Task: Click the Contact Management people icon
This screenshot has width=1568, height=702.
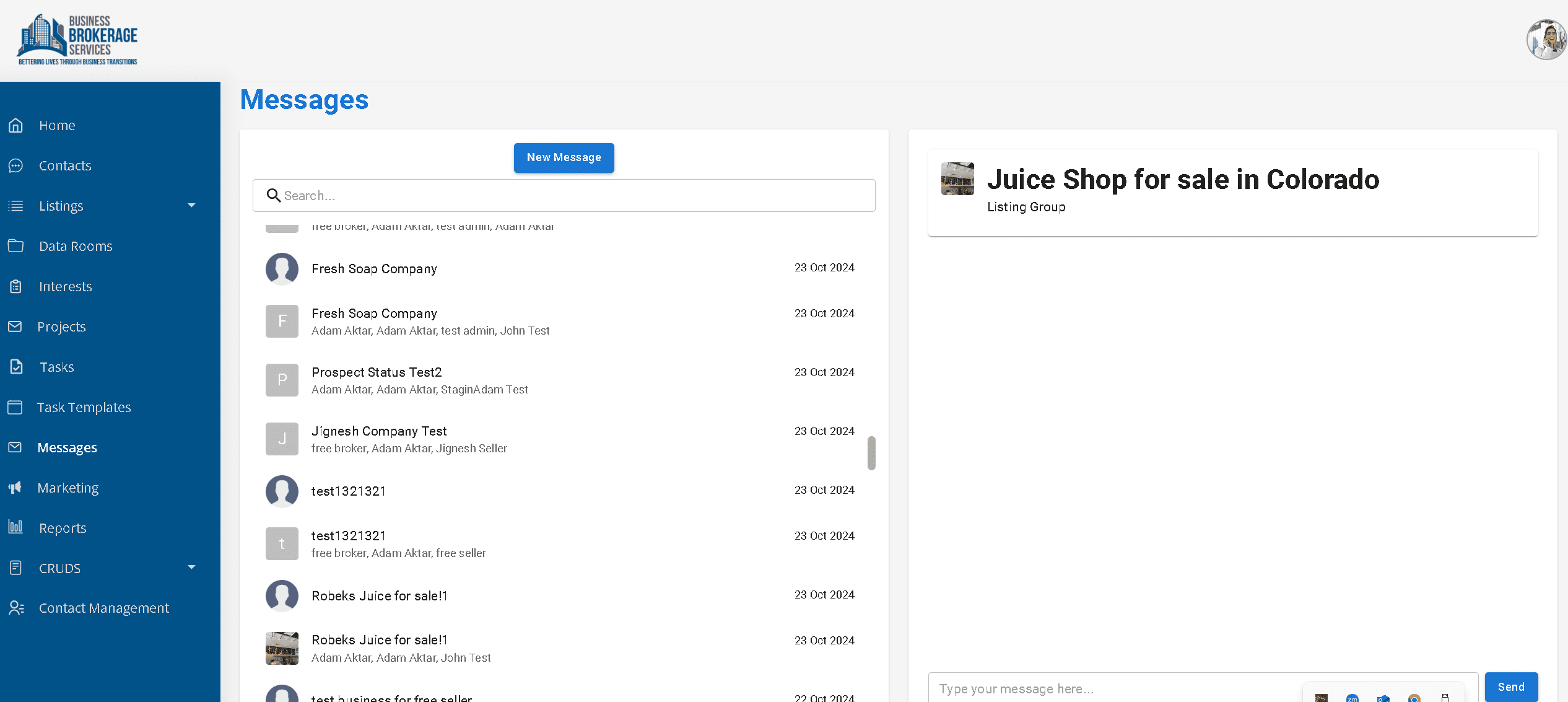Action: (x=16, y=608)
